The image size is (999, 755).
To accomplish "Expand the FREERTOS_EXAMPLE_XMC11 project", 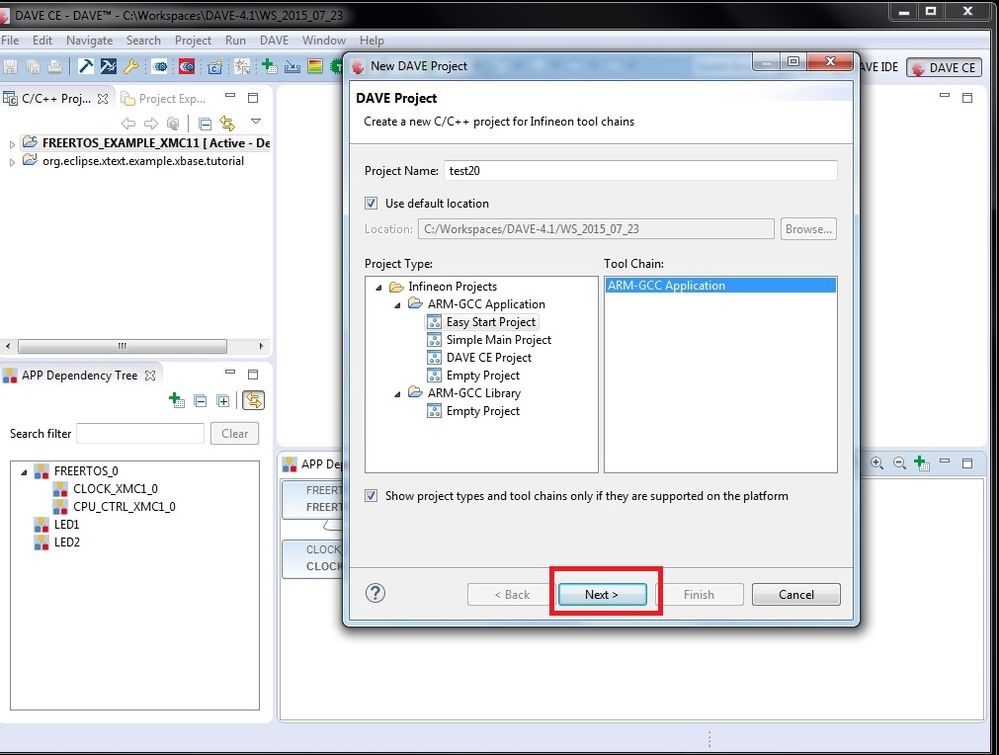I will point(11,144).
